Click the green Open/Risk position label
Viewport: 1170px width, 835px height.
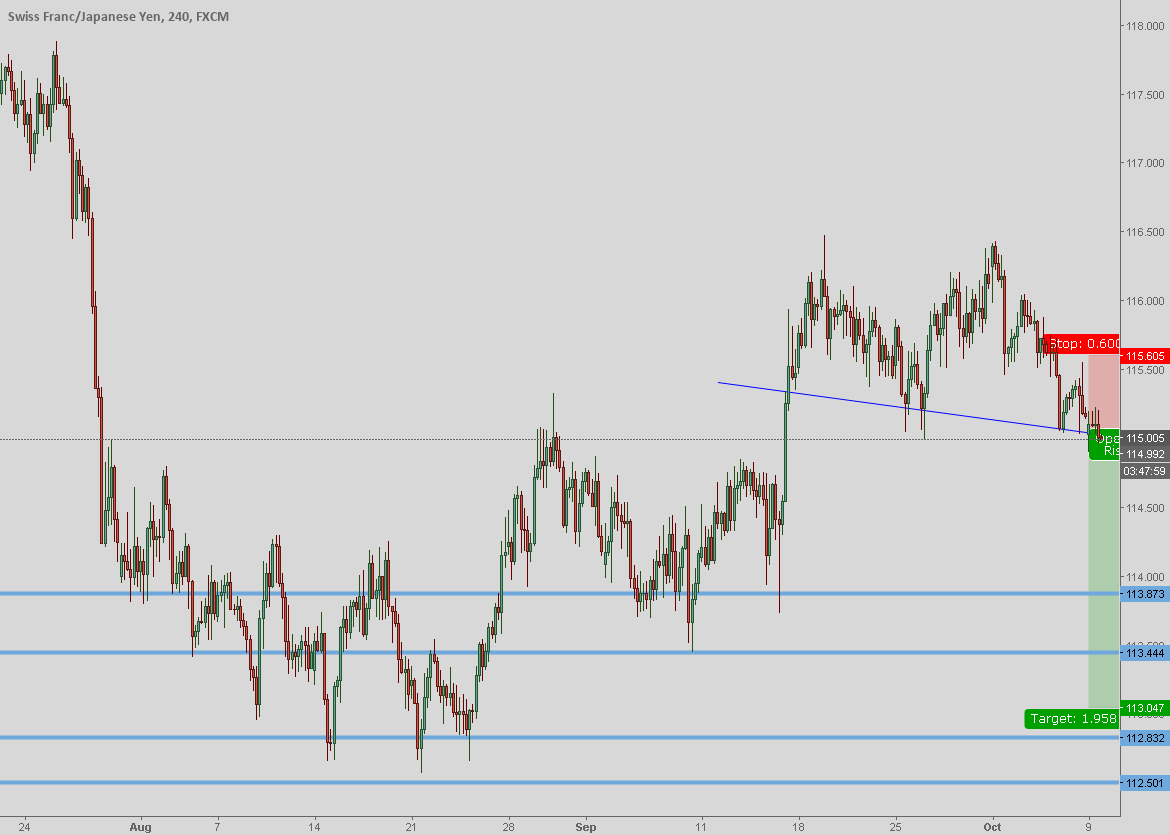pos(1105,445)
